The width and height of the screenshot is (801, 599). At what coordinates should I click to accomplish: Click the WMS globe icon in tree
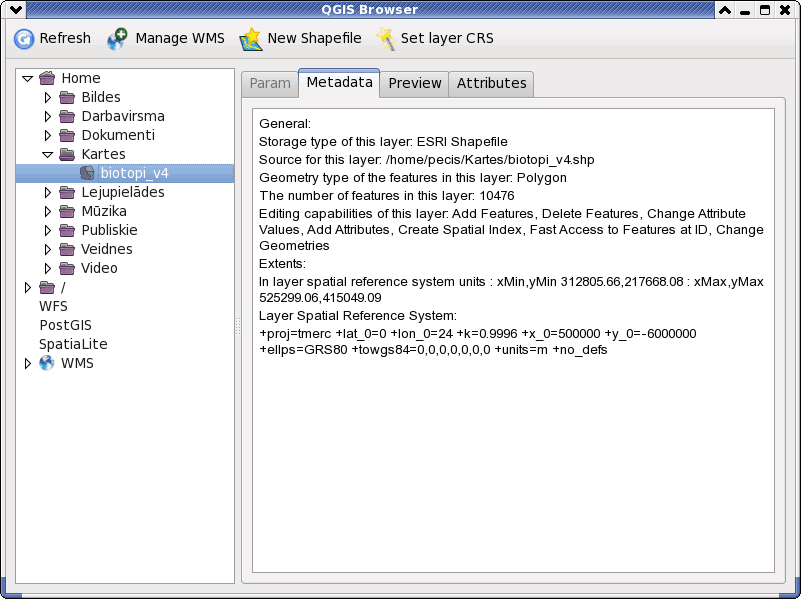47,363
